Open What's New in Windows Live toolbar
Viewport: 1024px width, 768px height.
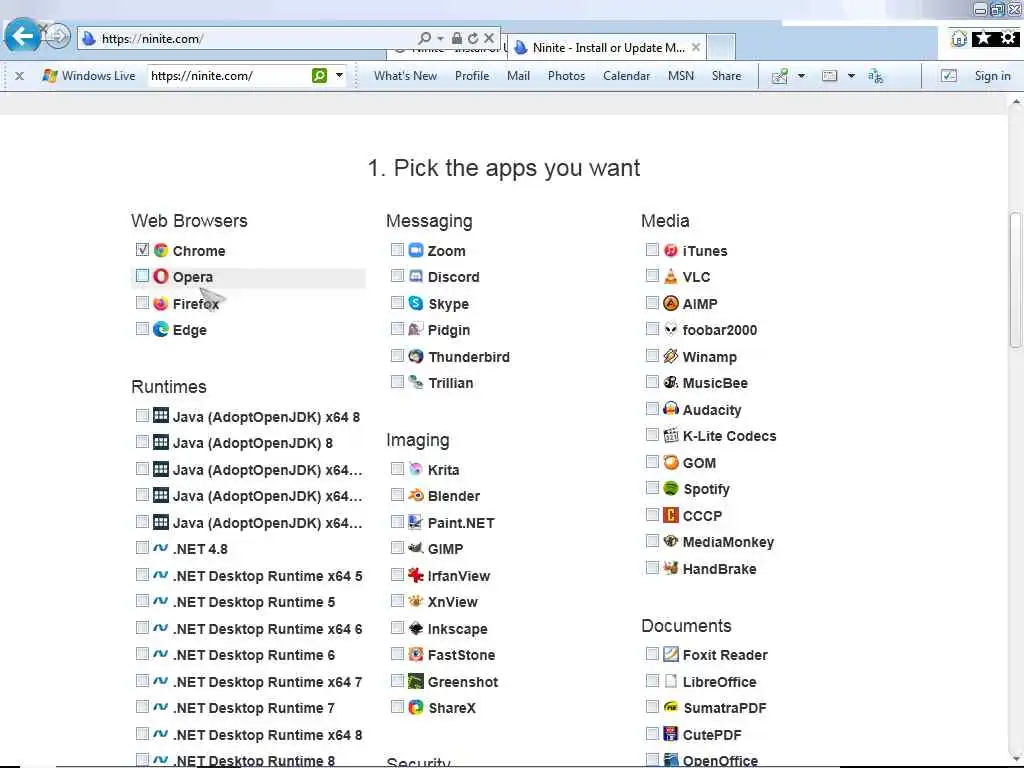click(405, 76)
